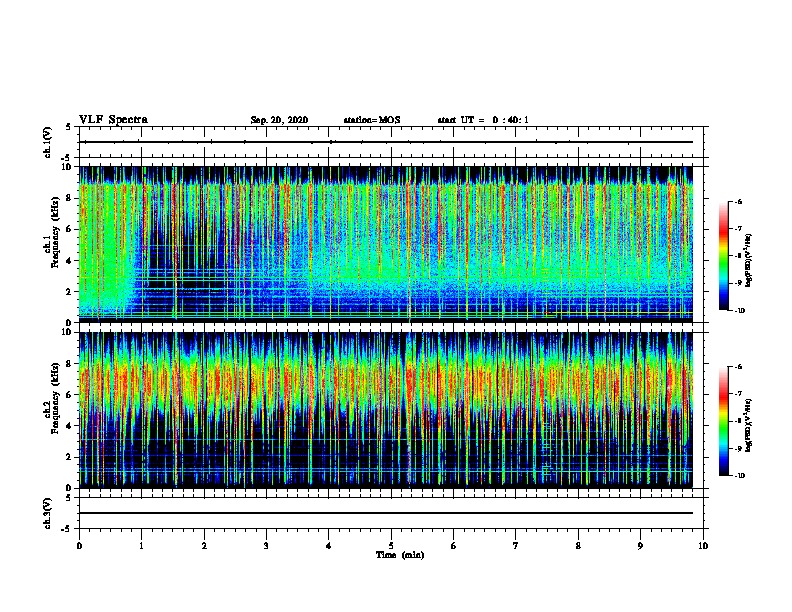Click the 'ch.1(V)' axis label
This screenshot has width=792, height=612.
(48, 142)
